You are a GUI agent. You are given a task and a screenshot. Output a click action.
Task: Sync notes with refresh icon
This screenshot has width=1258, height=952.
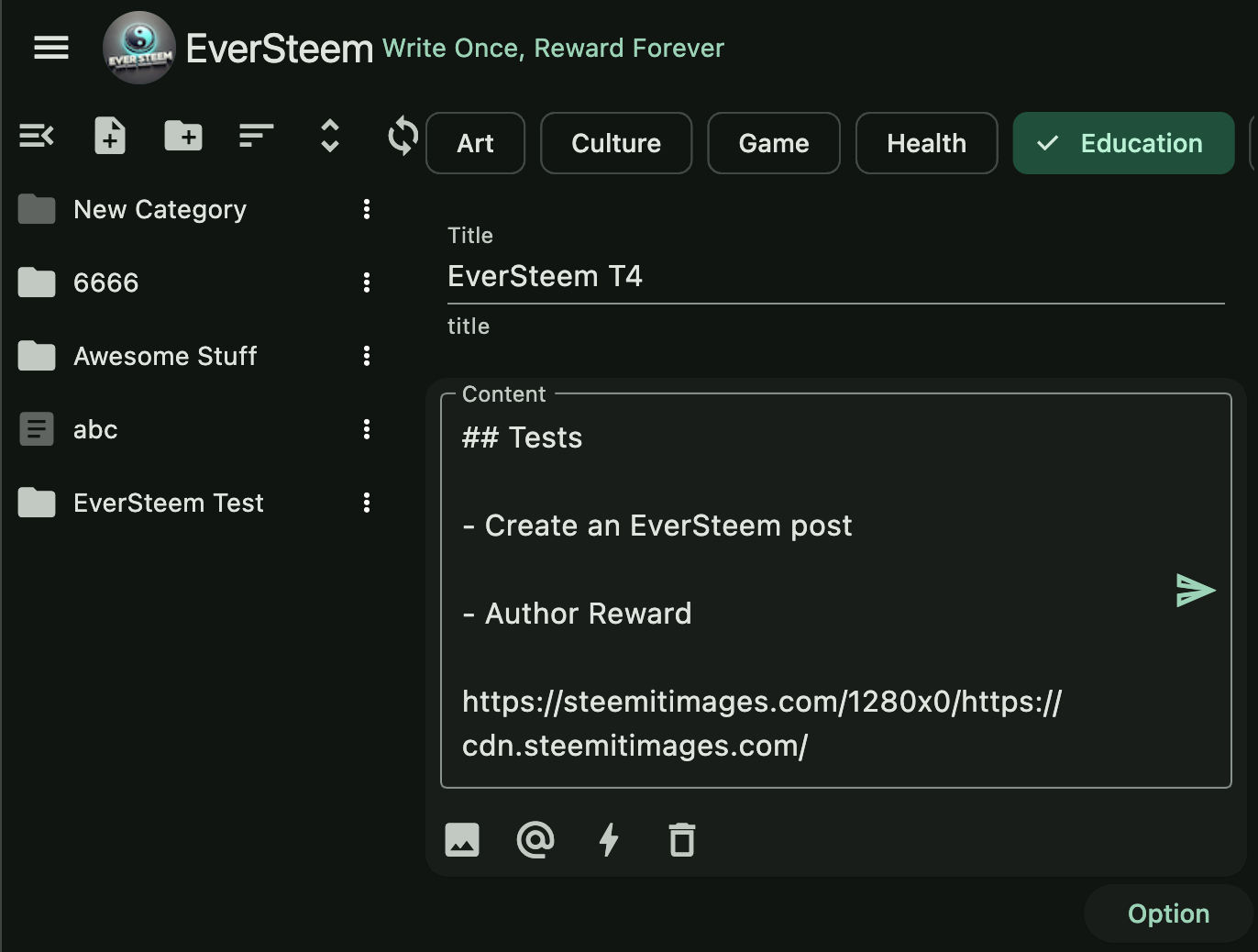pos(403,137)
